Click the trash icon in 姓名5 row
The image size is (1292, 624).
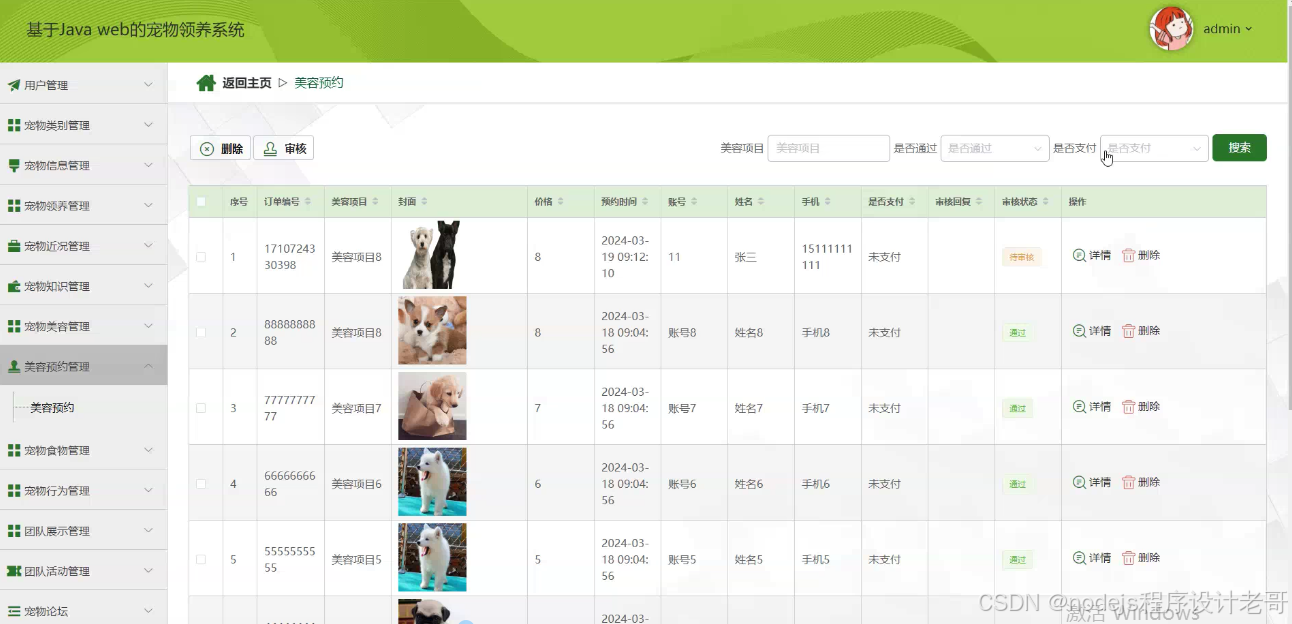point(1128,558)
